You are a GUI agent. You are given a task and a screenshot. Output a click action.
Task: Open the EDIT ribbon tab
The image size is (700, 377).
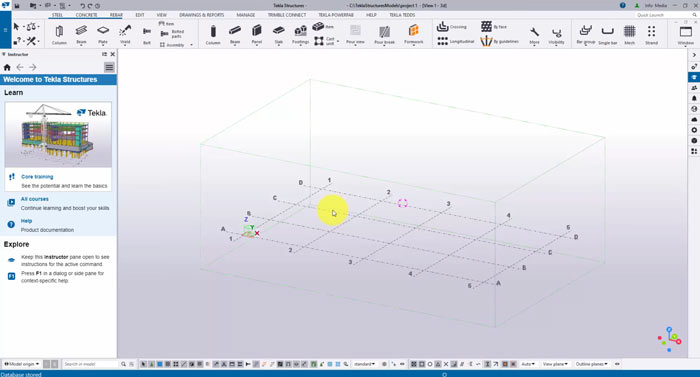tap(140, 15)
